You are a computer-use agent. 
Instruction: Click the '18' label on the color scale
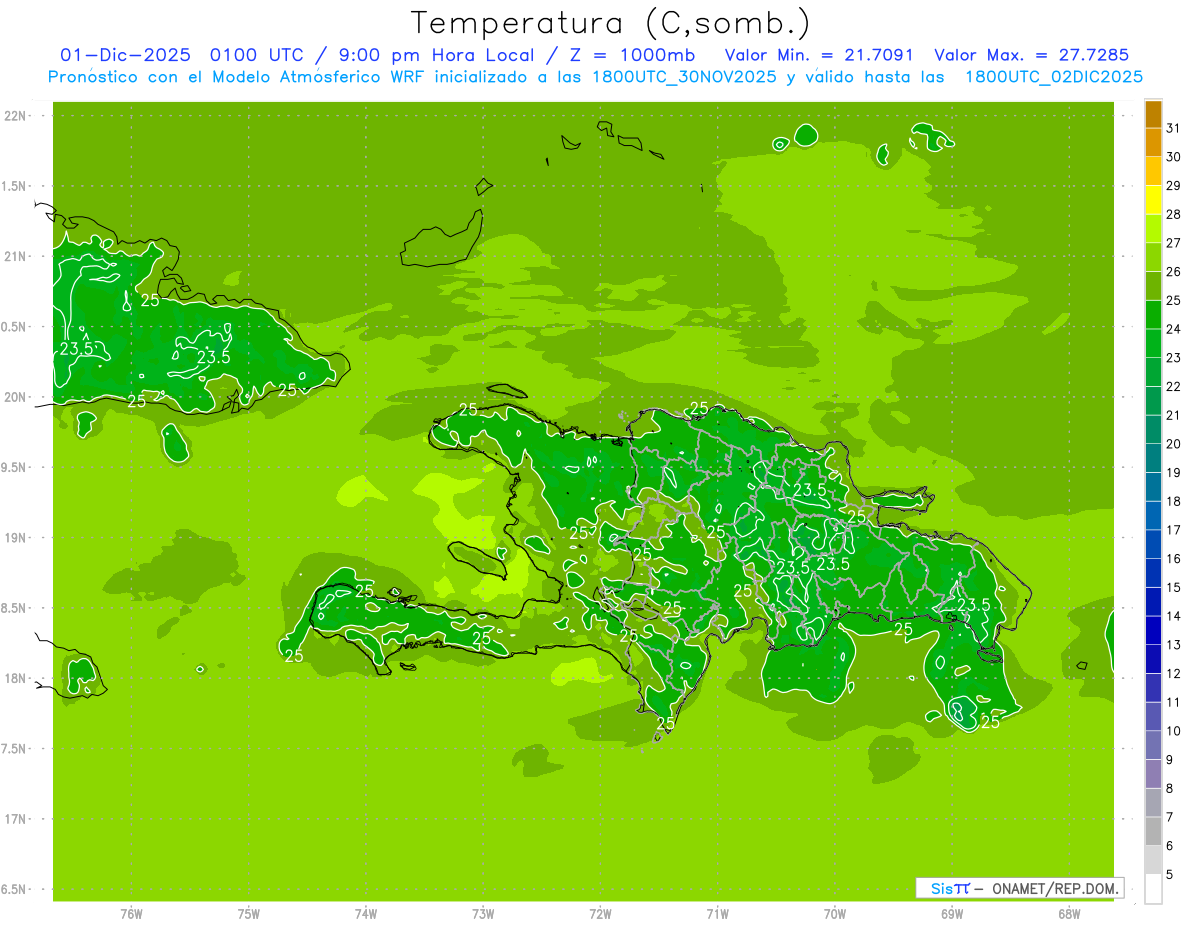(1173, 501)
